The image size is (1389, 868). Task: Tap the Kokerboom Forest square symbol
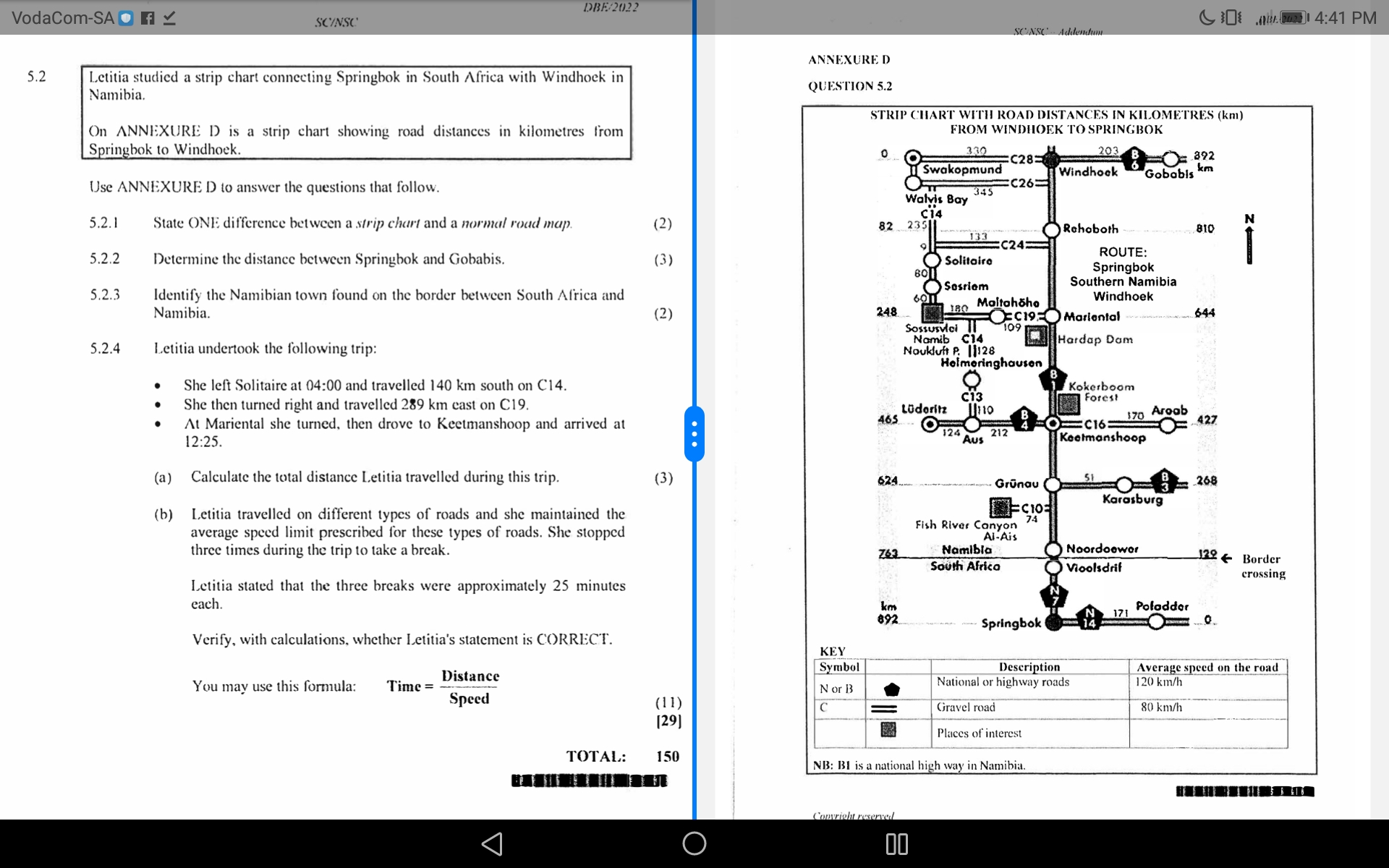pyautogui.click(x=1069, y=404)
